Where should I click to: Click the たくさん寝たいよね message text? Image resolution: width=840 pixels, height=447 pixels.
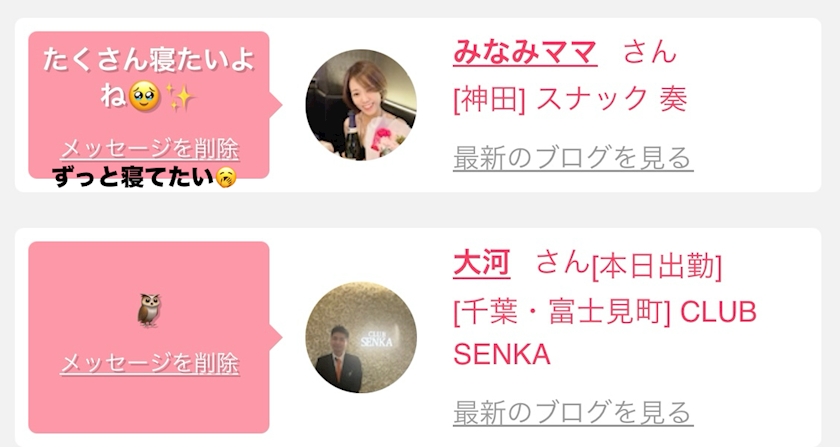(x=148, y=78)
